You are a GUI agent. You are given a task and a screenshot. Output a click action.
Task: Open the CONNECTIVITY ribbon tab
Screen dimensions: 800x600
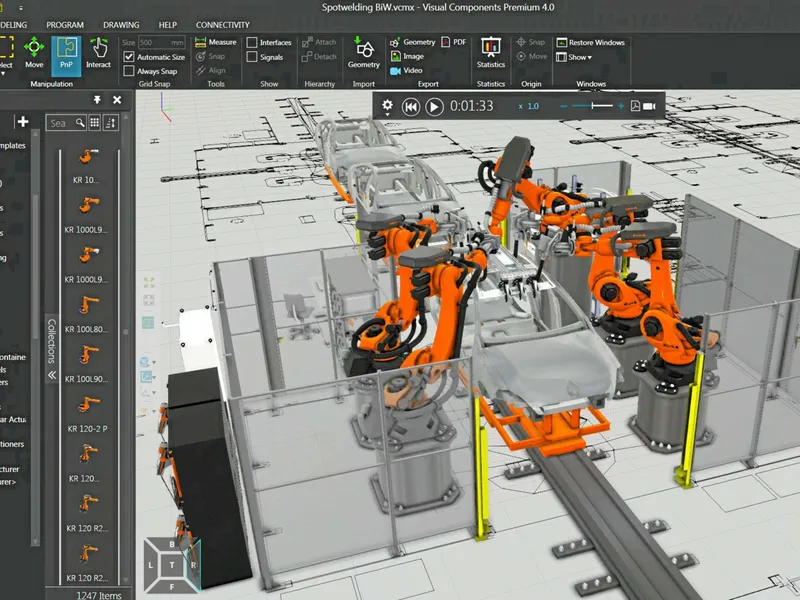click(x=223, y=24)
